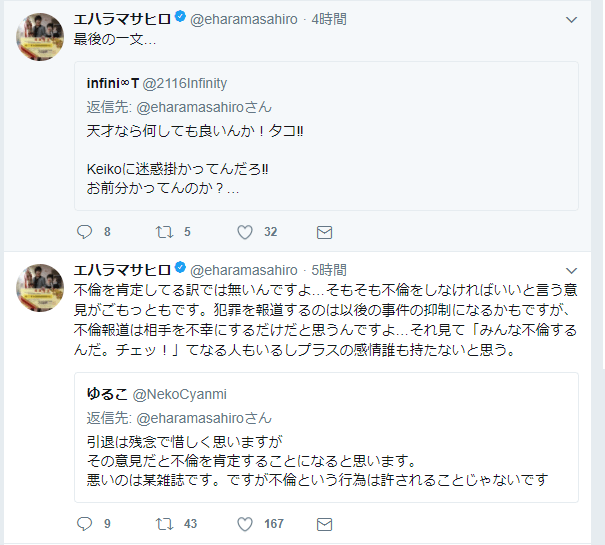Retweet the first tweet with 5 retweets

point(166,232)
